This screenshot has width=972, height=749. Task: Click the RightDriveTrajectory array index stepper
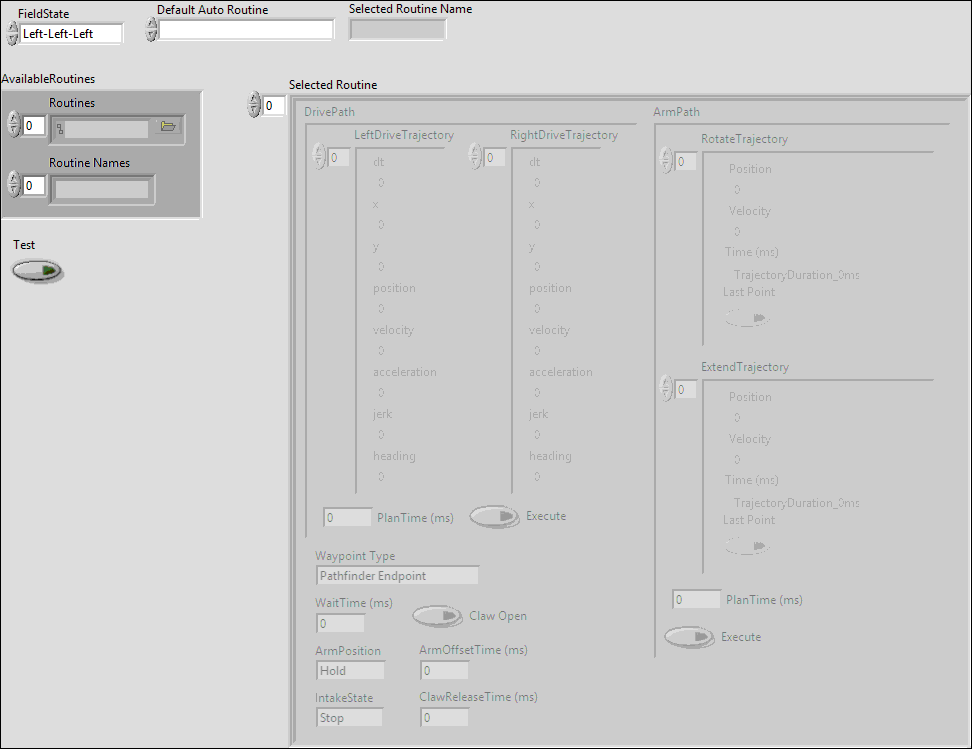coord(476,156)
